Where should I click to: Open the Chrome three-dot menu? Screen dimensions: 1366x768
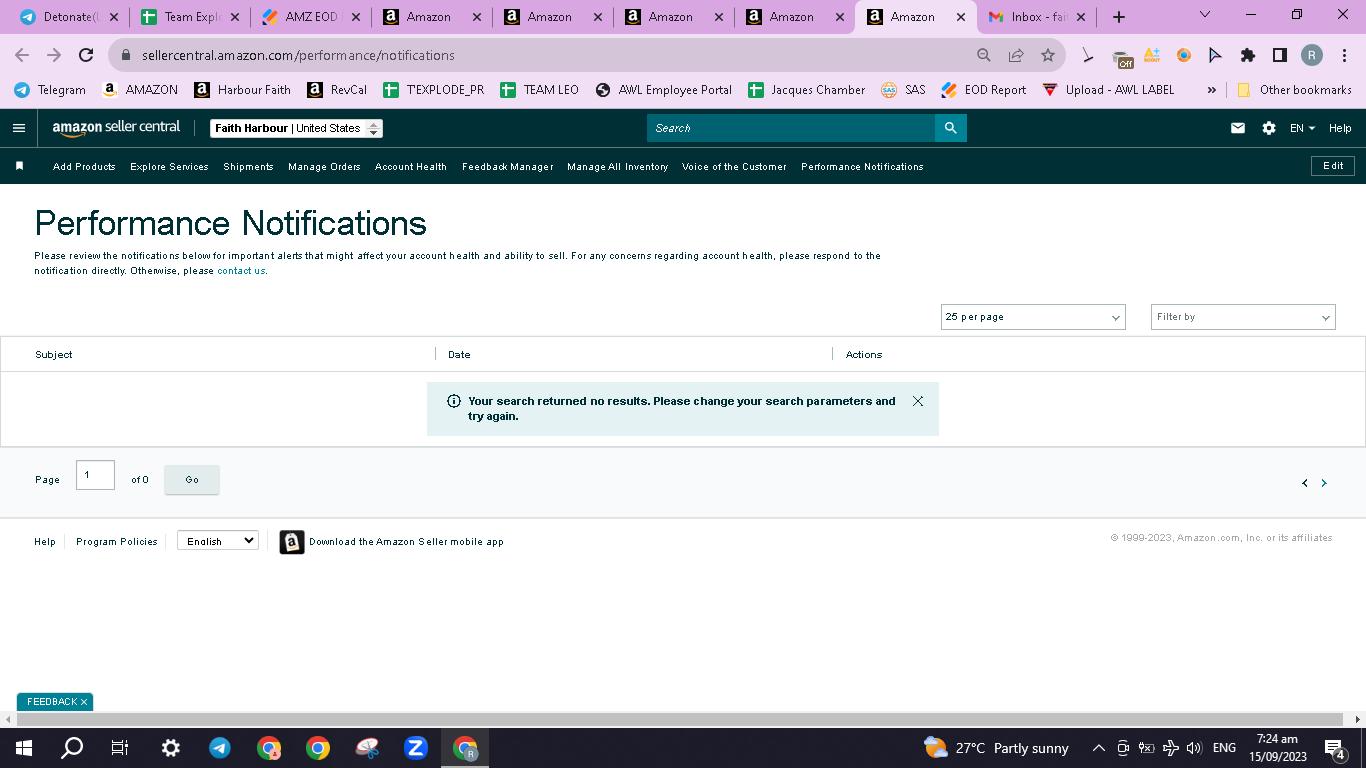[1344, 55]
